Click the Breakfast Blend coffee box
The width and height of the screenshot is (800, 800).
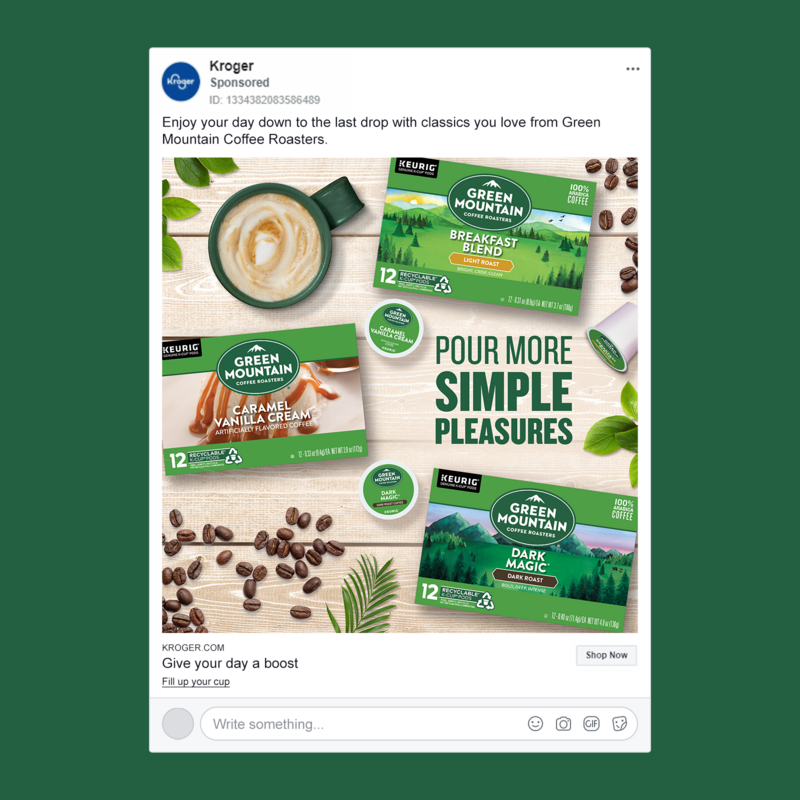[x=484, y=236]
